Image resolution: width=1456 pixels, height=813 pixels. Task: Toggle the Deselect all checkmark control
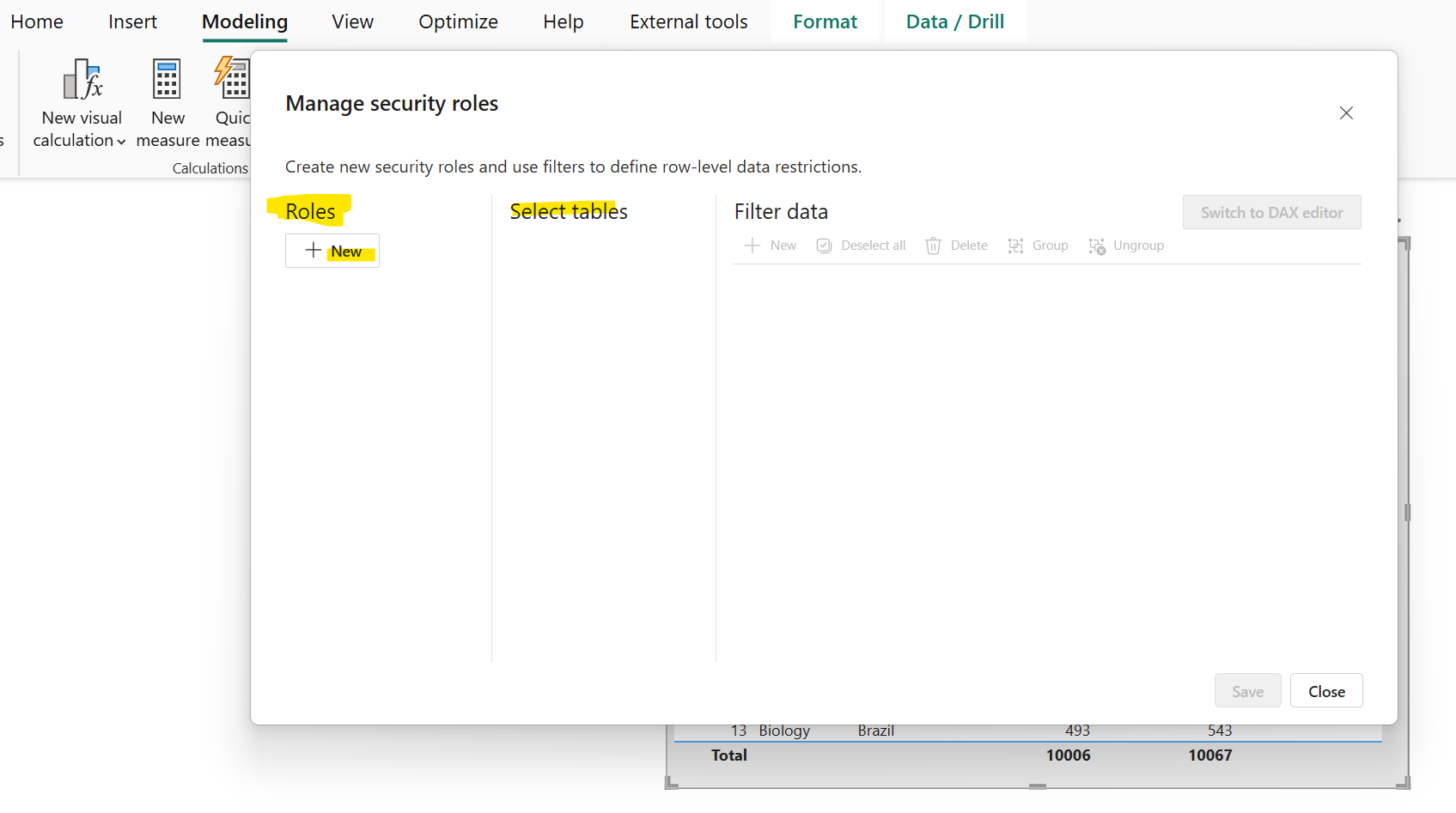pos(824,246)
